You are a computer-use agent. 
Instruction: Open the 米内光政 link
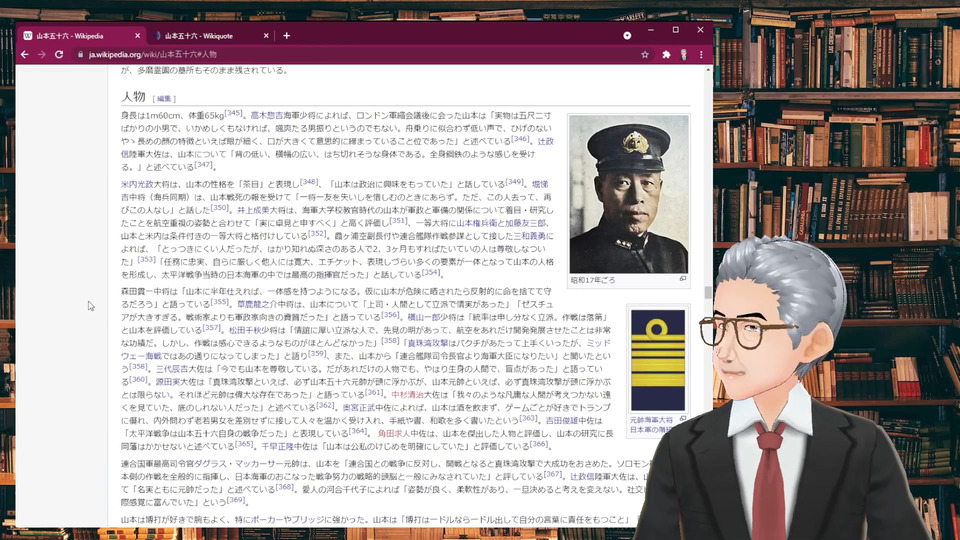pos(137,184)
